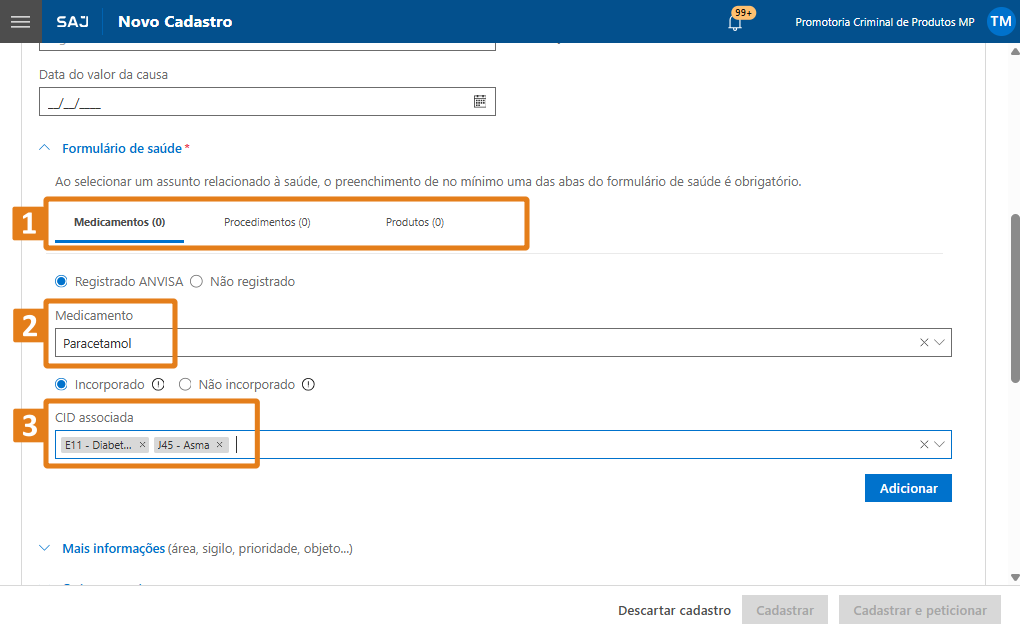Open the CID associada dropdown arrow

[x=939, y=445]
